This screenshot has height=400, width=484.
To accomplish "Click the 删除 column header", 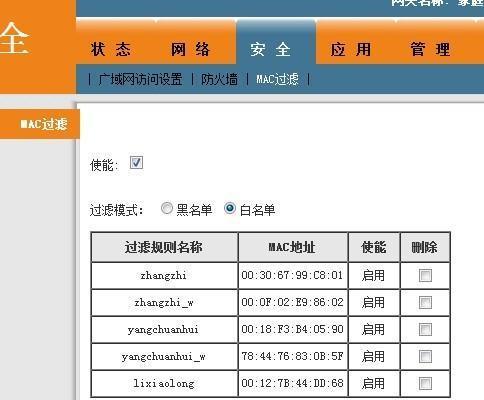I will [425, 247].
